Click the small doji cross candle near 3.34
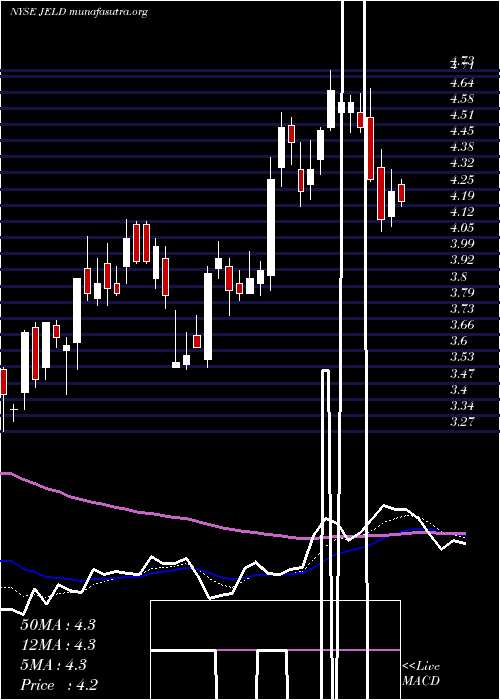Viewport: 500px width, 700px height. 14,412
